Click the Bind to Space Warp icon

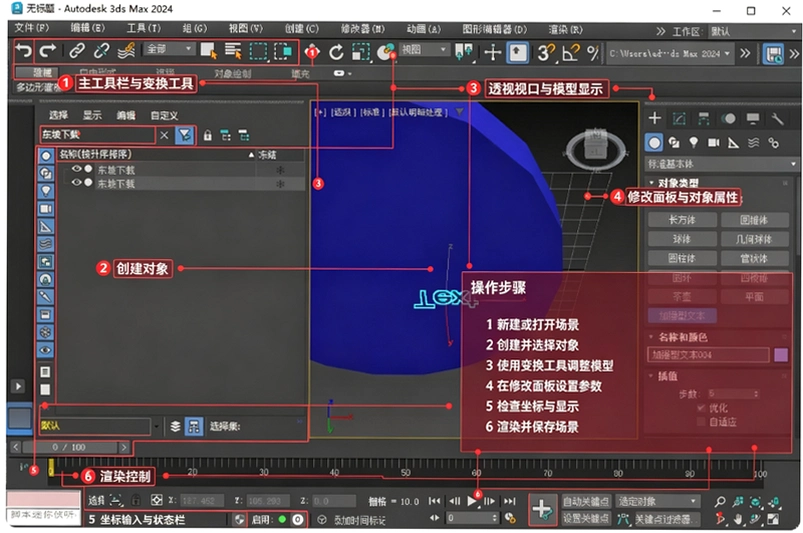(x=126, y=51)
